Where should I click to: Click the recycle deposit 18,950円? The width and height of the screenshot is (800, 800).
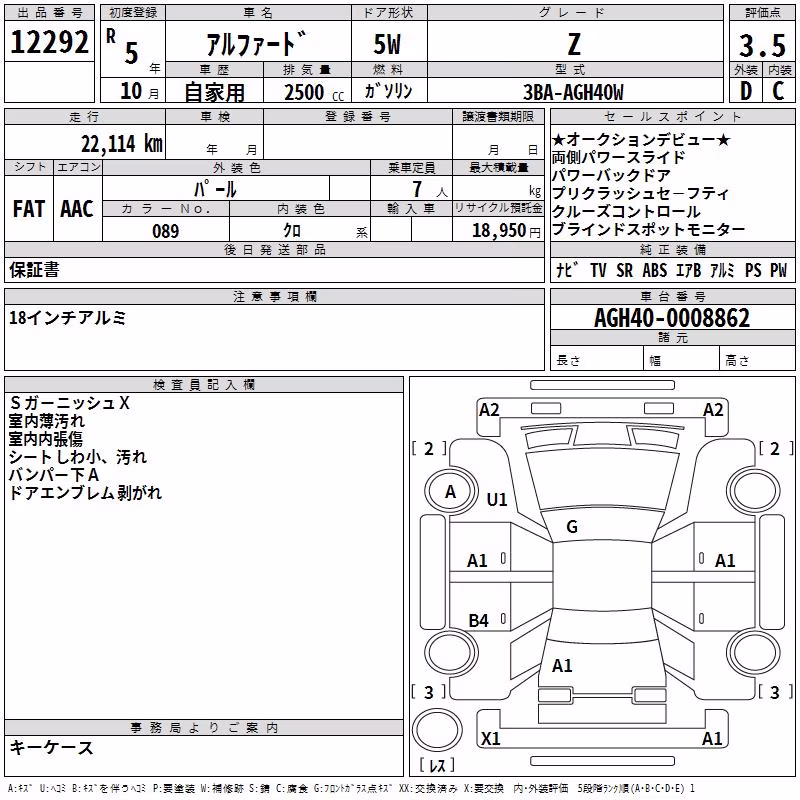pyautogui.click(x=506, y=231)
